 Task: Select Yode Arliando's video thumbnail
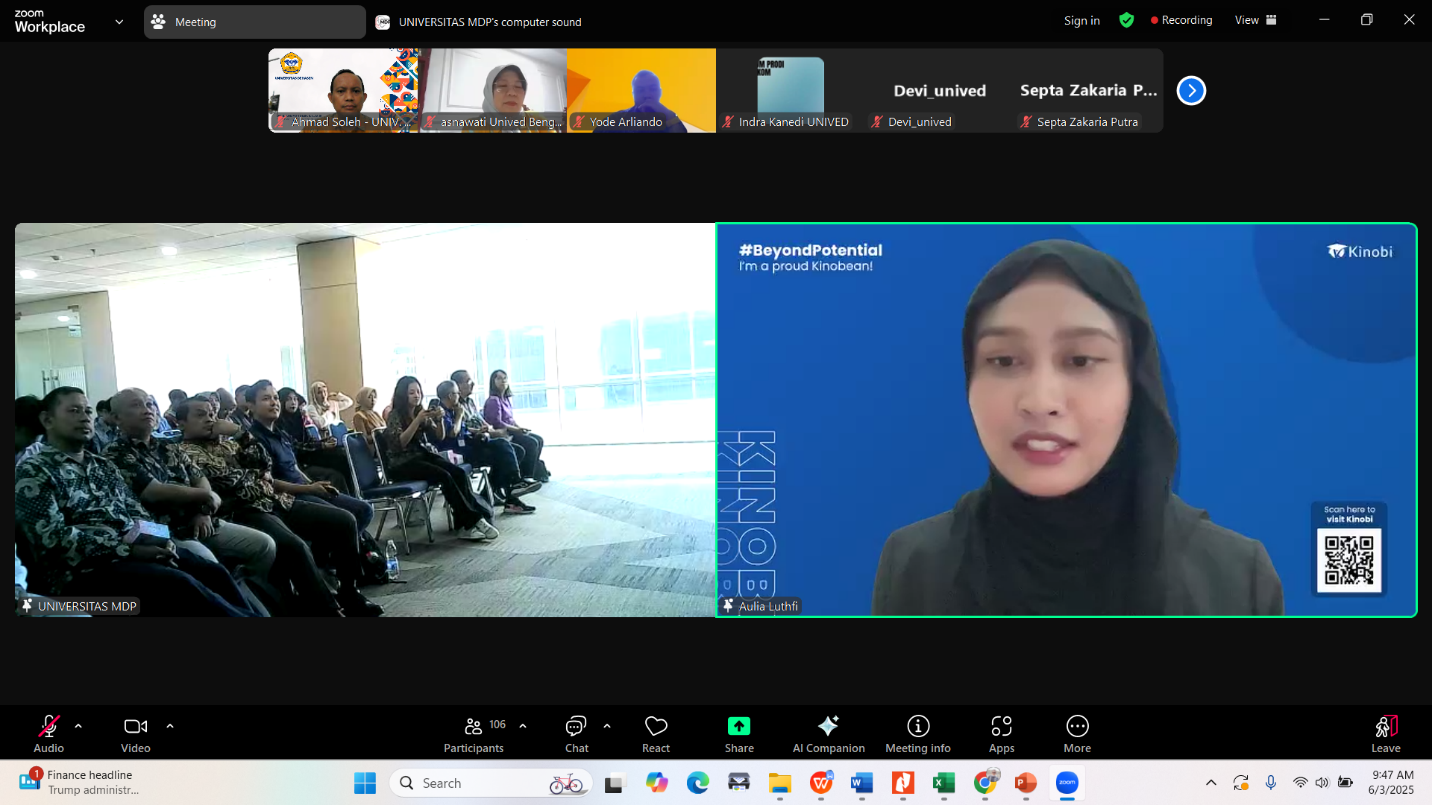tap(641, 90)
